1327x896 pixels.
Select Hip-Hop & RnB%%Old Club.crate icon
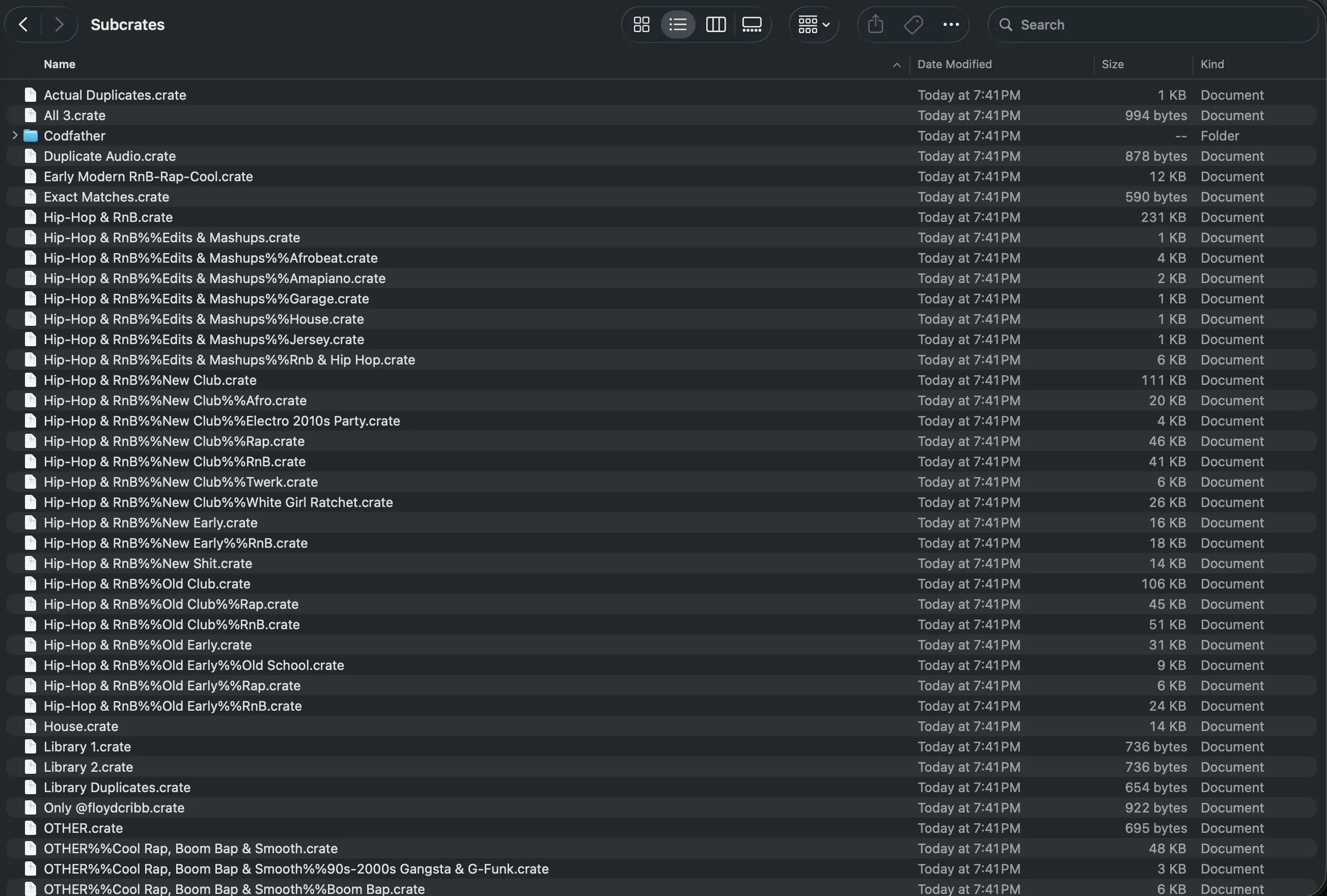(x=30, y=584)
